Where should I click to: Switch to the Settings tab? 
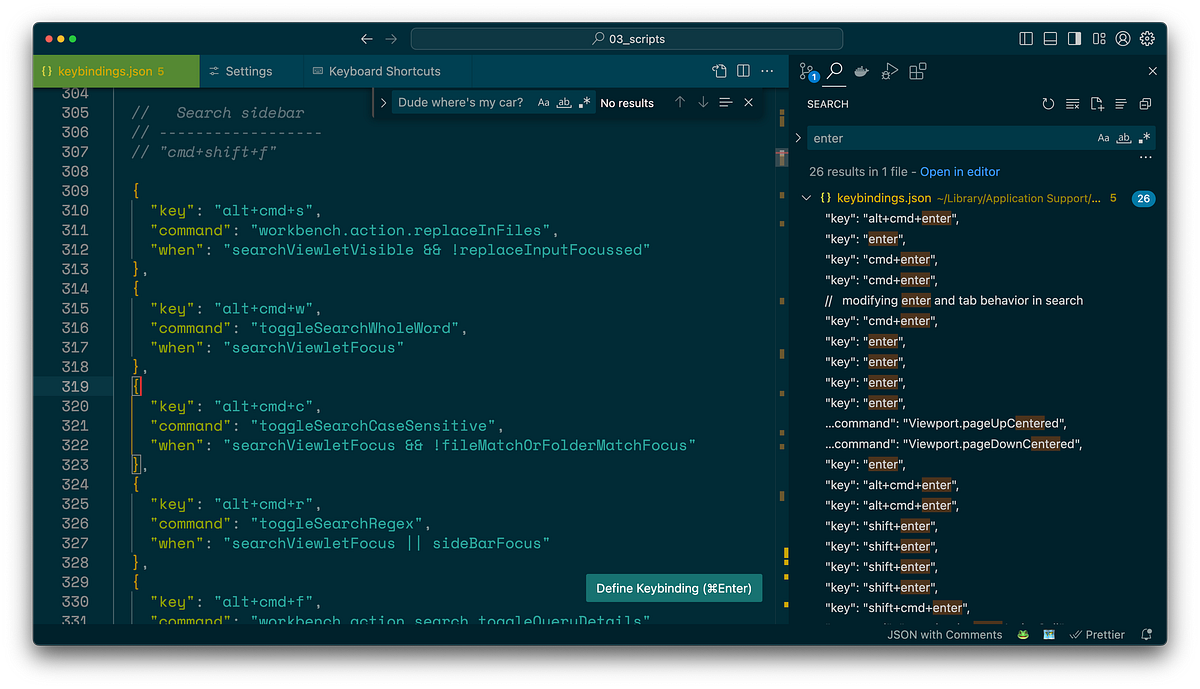(x=249, y=71)
